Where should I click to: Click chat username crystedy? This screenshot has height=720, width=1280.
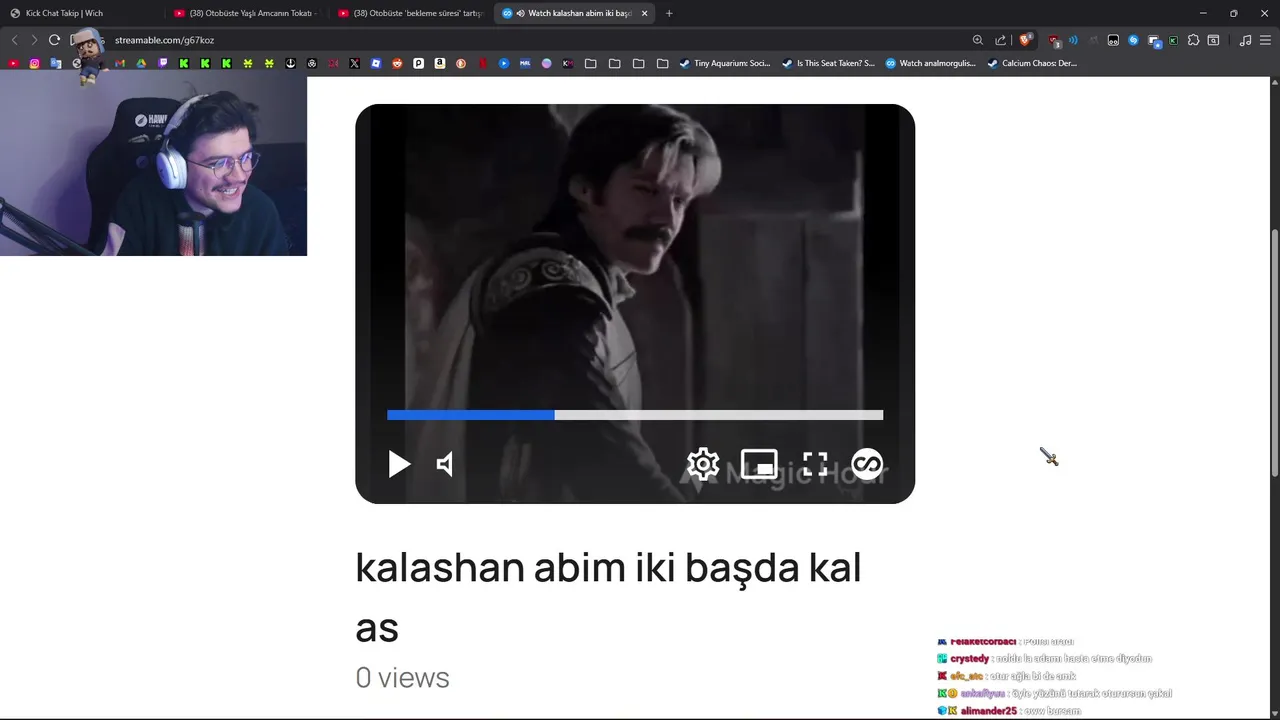pyautogui.click(x=969, y=658)
